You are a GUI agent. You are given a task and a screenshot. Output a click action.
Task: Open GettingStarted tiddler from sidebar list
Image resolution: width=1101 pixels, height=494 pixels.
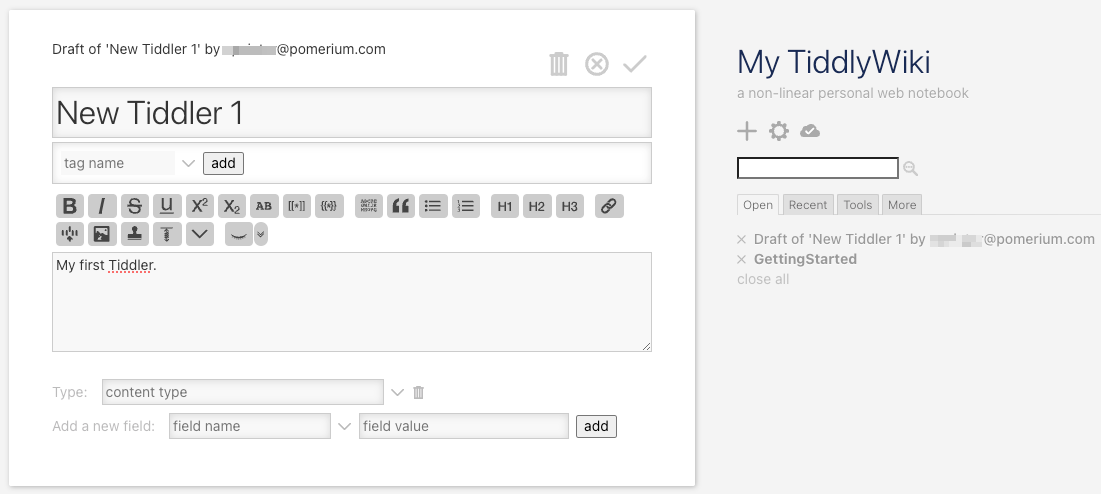pyautogui.click(x=805, y=259)
